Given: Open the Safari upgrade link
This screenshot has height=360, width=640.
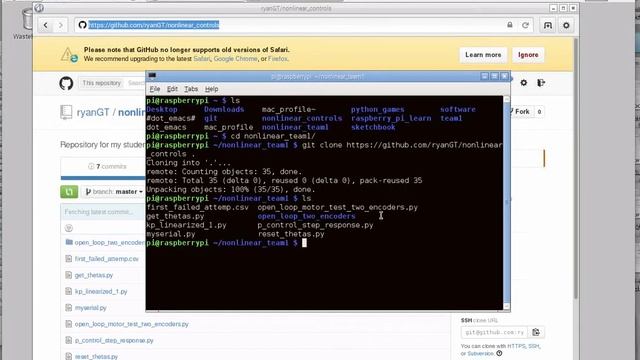Looking at the screenshot, I should pyautogui.click(x=201, y=59).
